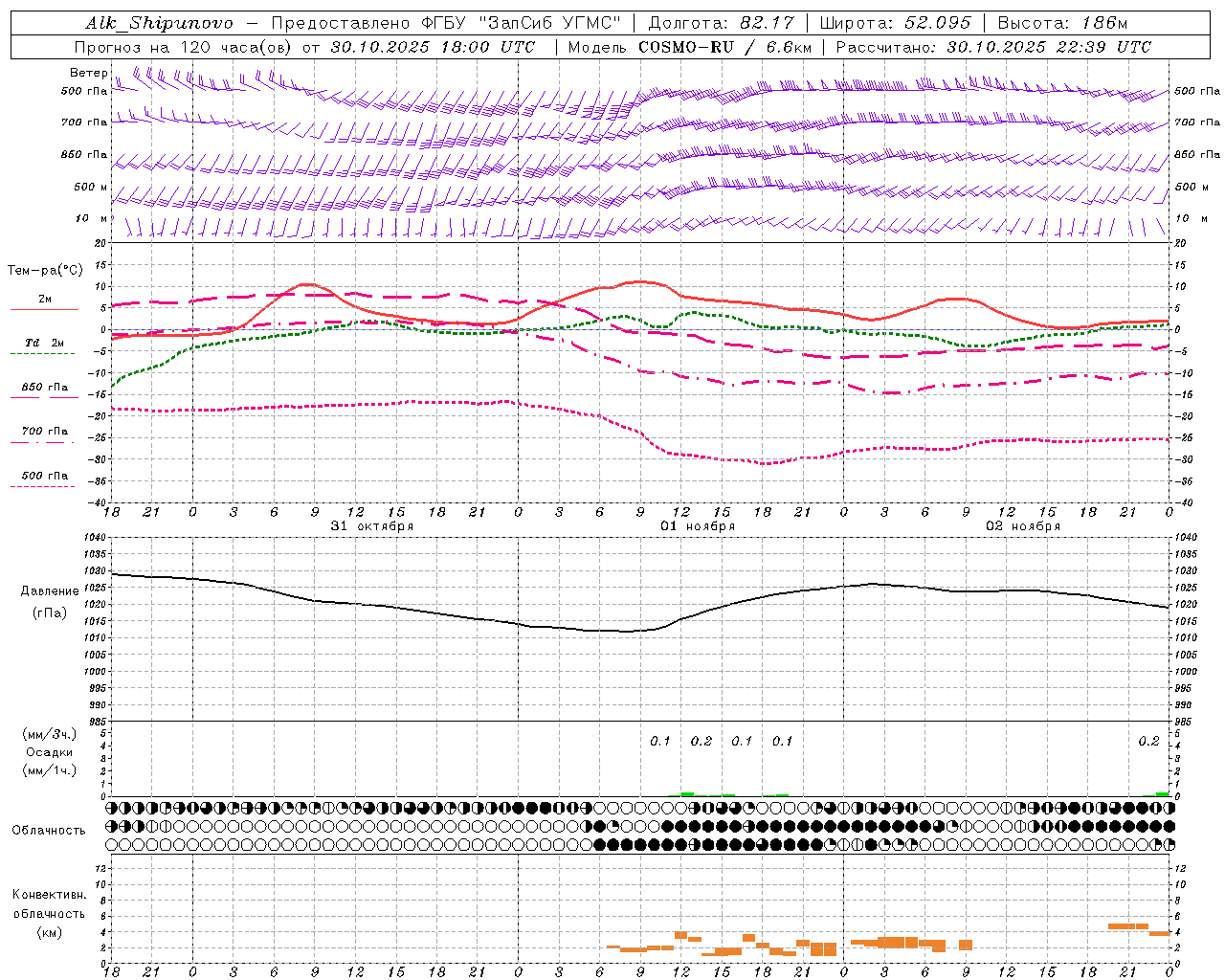This screenshot has width=1225, height=980.
Task: Click the "Td 2м" legend label
Action: pyautogui.click(x=44, y=343)
